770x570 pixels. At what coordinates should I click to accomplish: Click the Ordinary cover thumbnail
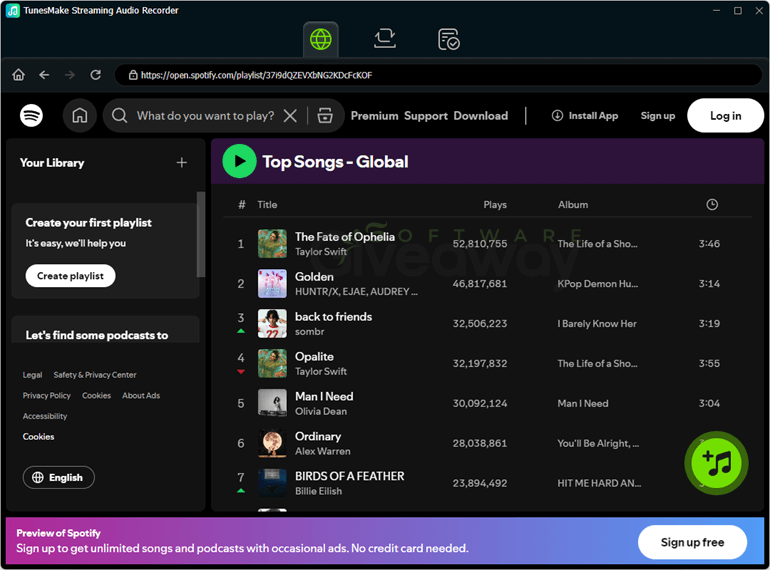272,443
